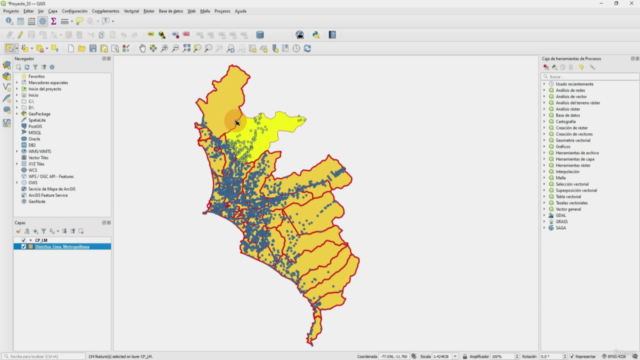Open project folder icon
This screenshot has height=360, width=640.
point(82,49)
